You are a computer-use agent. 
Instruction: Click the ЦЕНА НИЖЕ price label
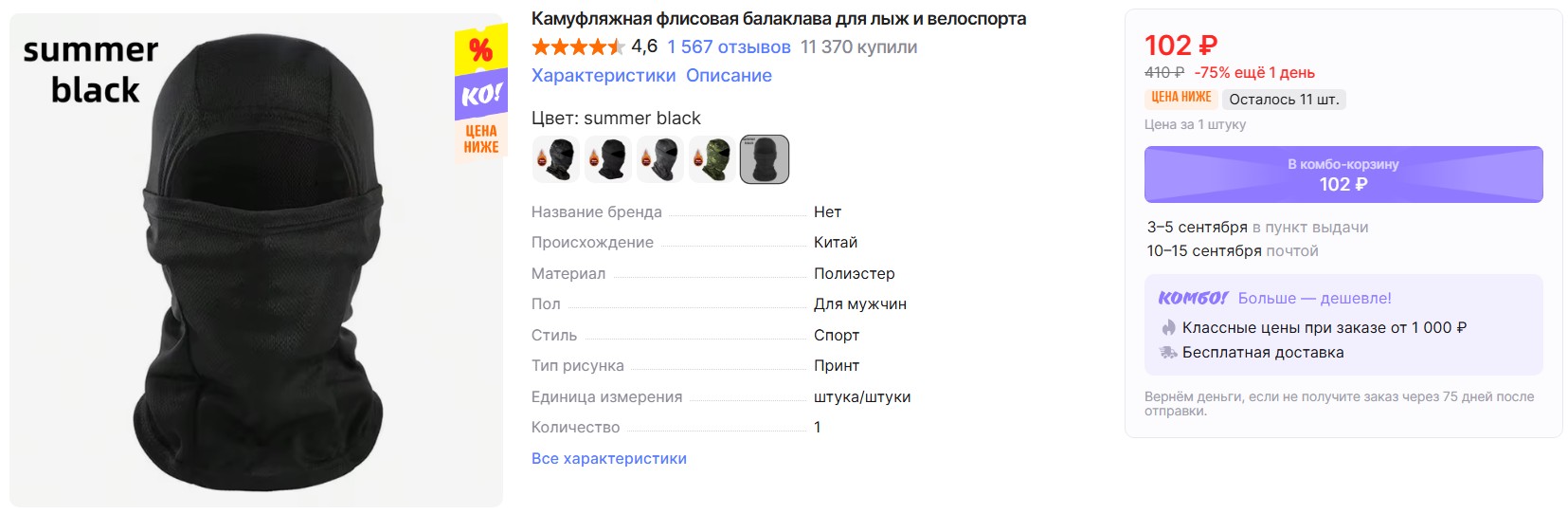click(x=1181, y=98)
